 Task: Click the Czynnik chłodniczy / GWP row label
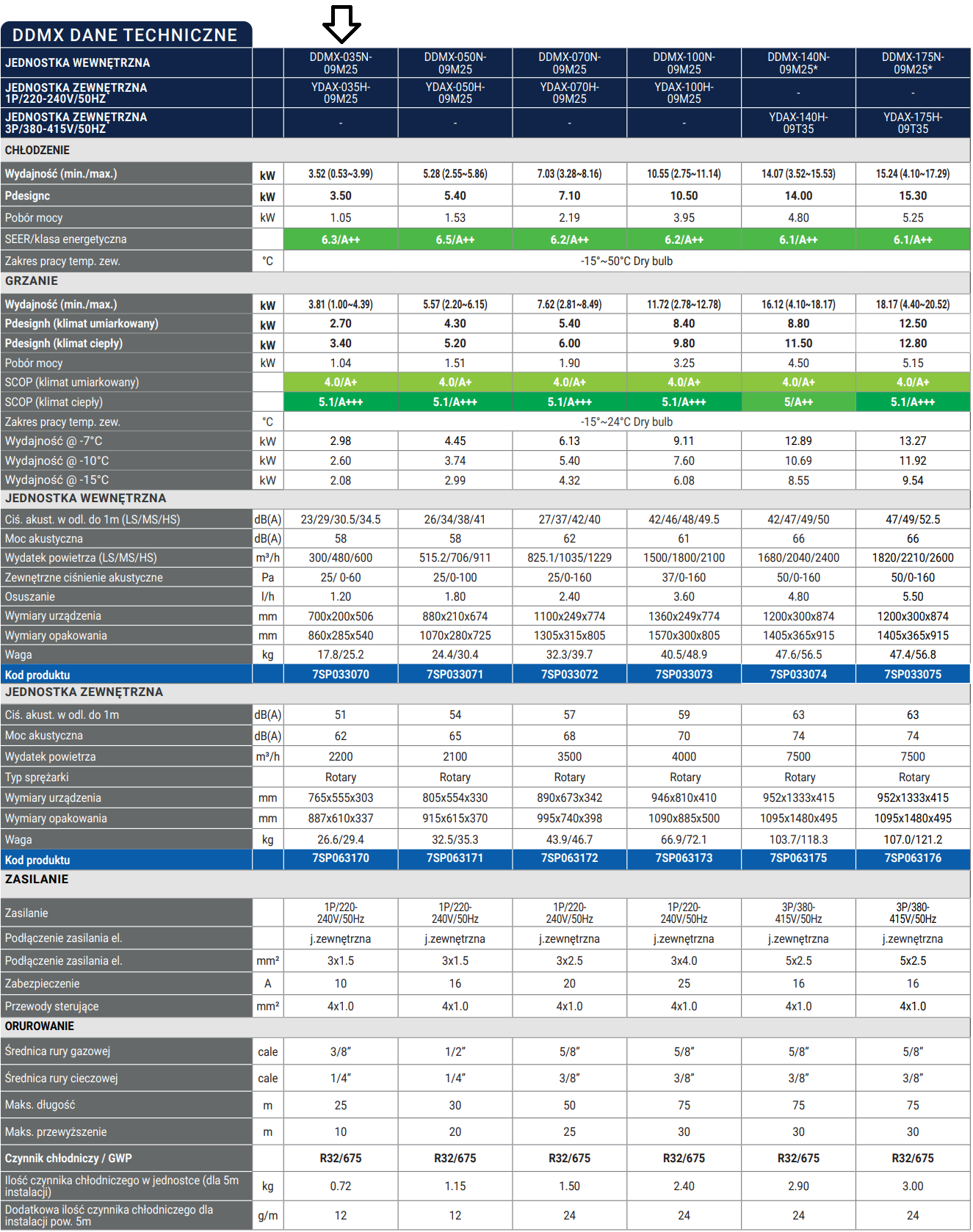[x=68, y=1159]
